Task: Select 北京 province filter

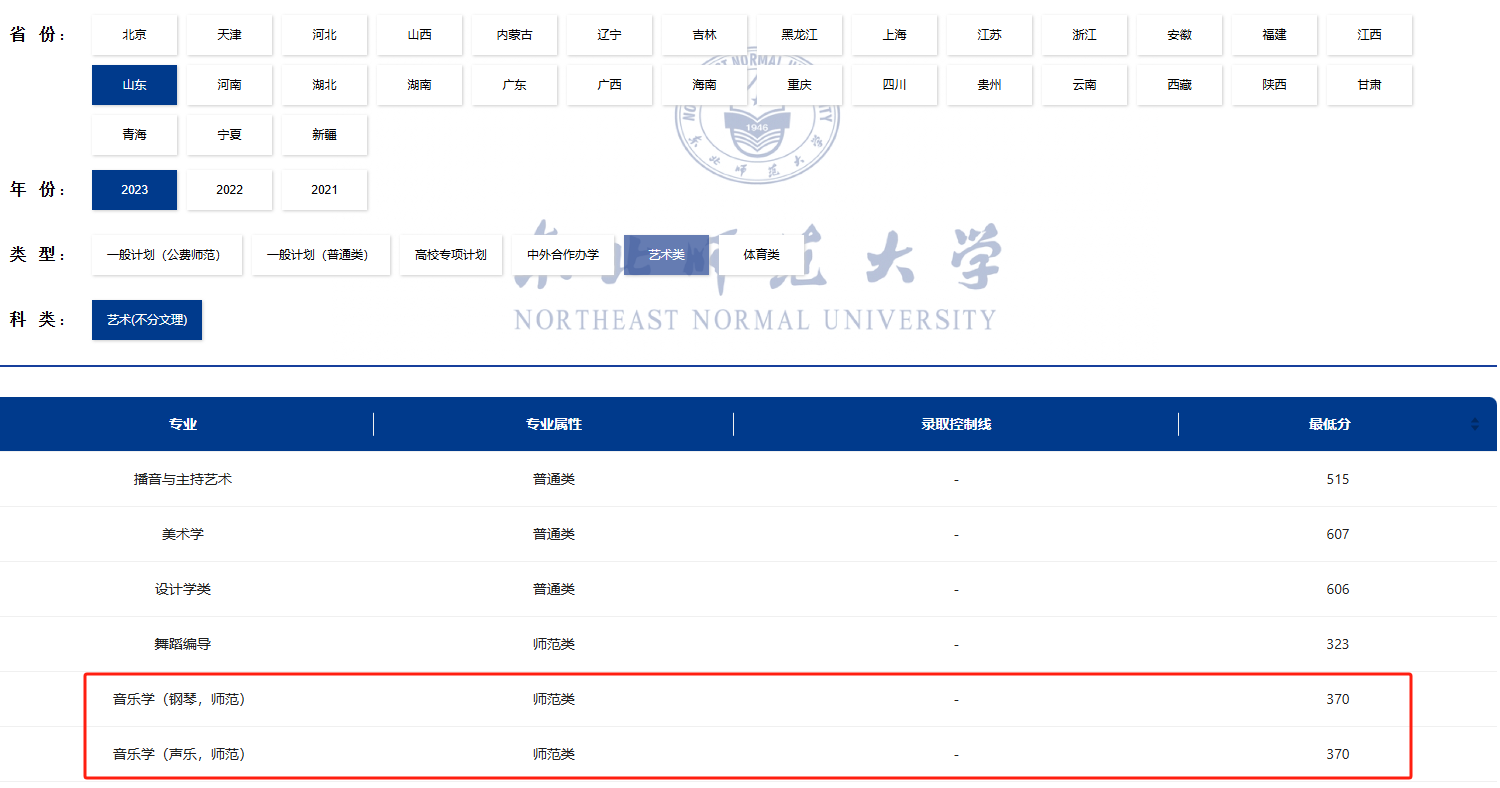Action: coord(134,35)
